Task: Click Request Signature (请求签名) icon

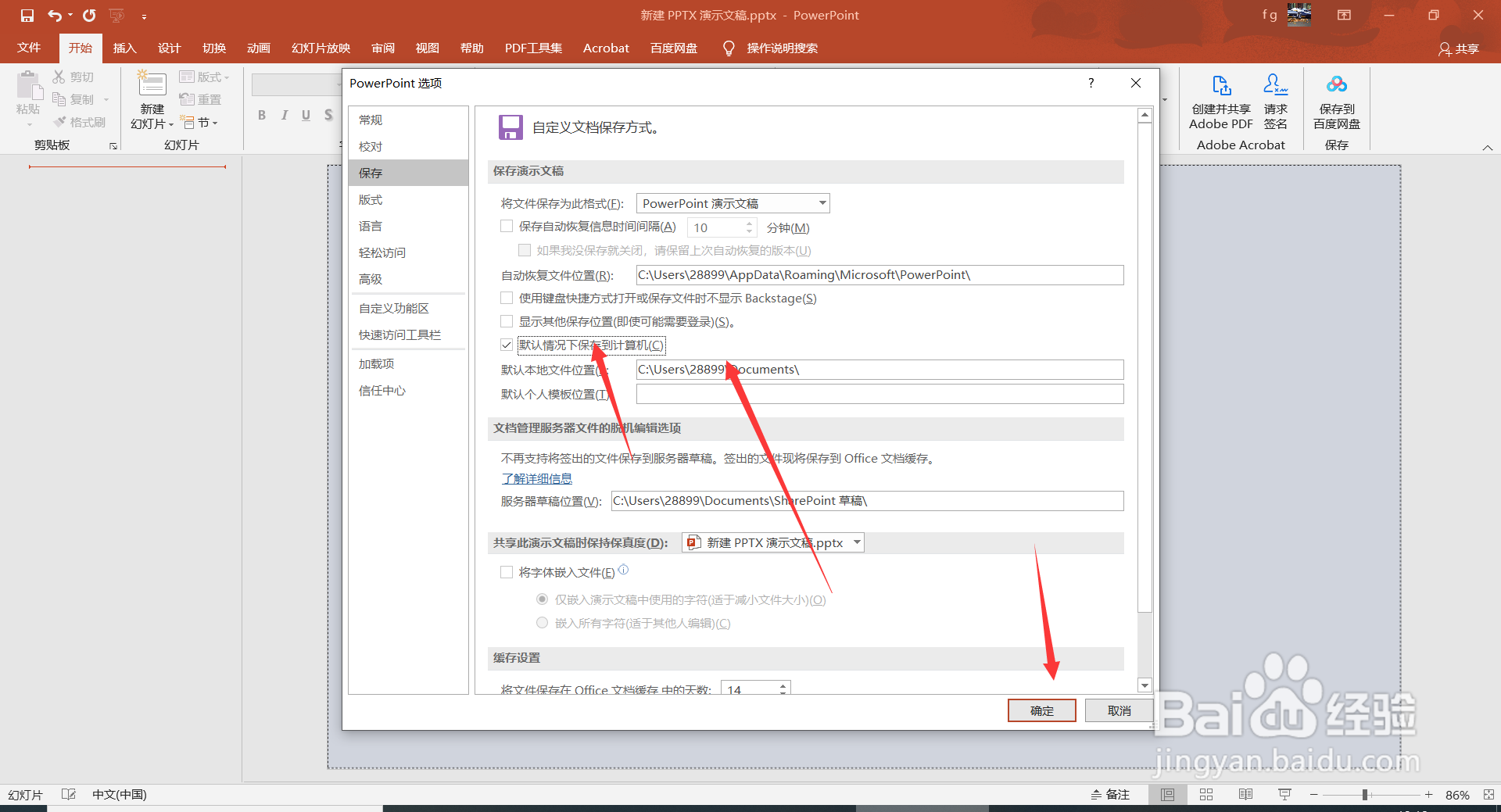Action: 1275,85
